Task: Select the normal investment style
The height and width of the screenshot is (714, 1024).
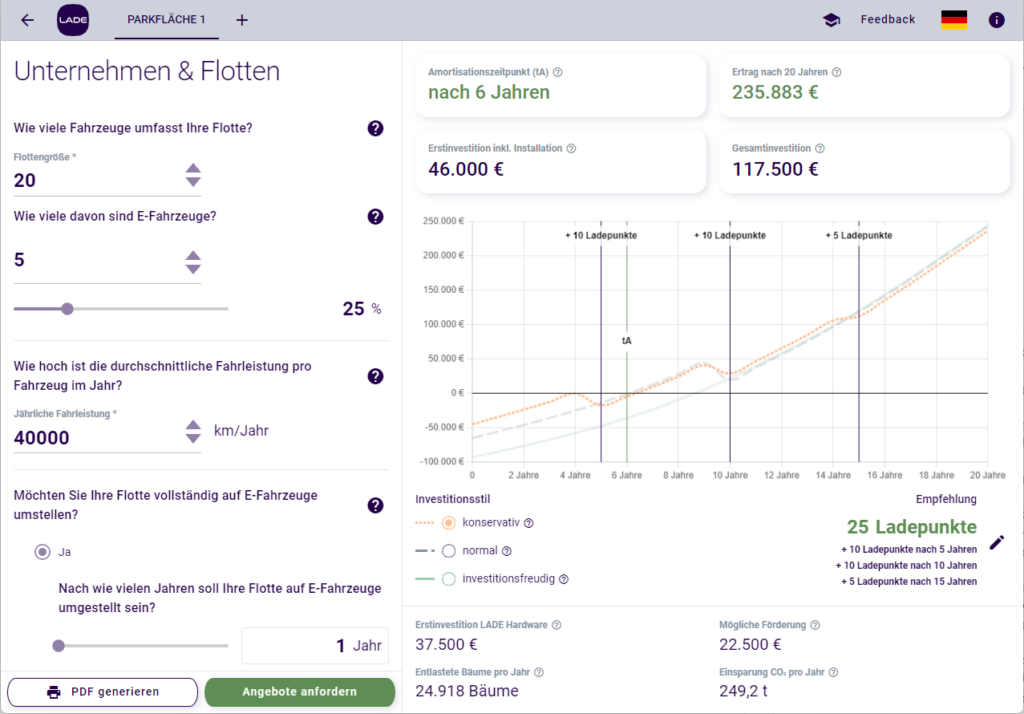Action: (x=449, y=550)
